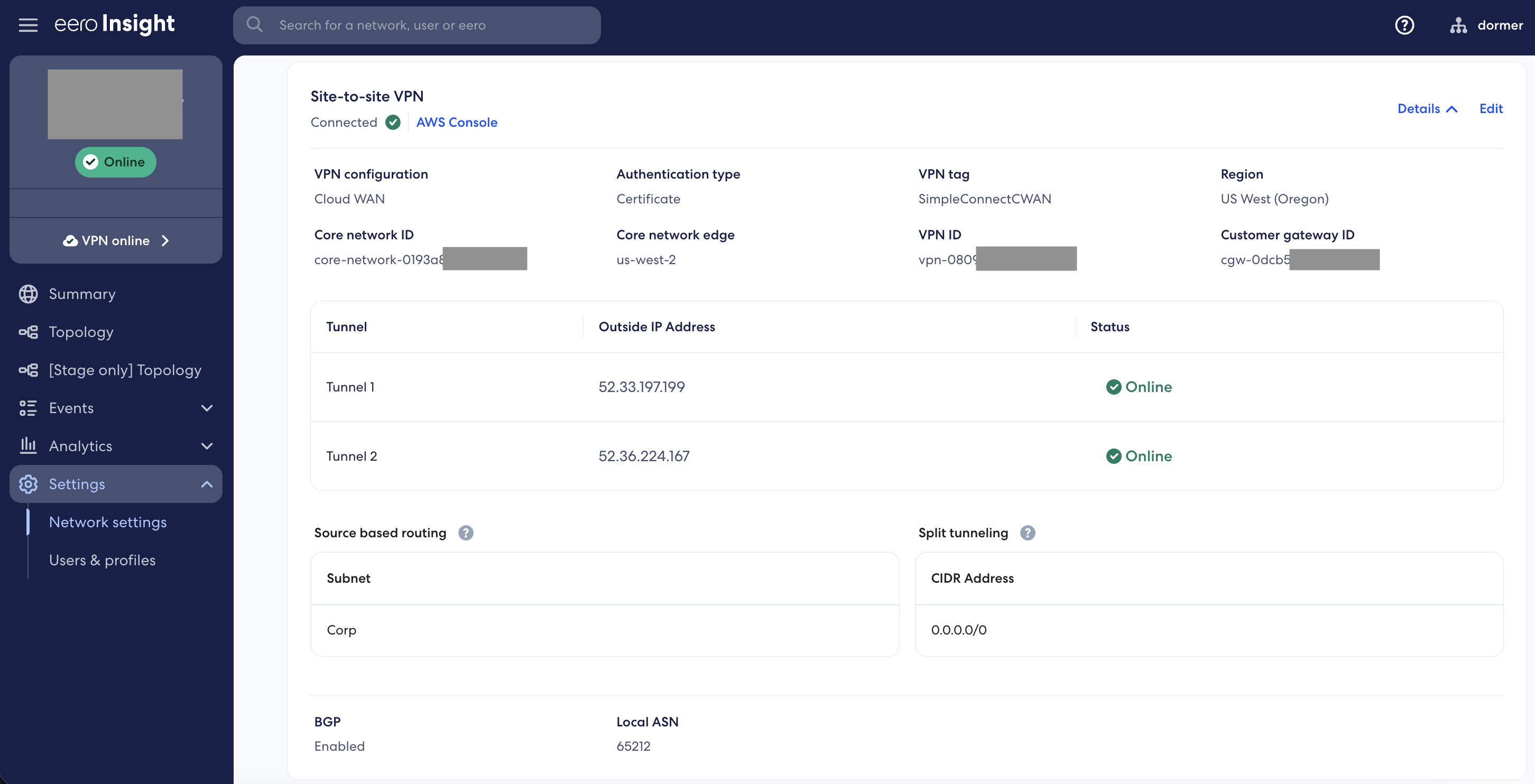1535x784 pixels.
Task: Click the Events list icon
Action: 28,408
